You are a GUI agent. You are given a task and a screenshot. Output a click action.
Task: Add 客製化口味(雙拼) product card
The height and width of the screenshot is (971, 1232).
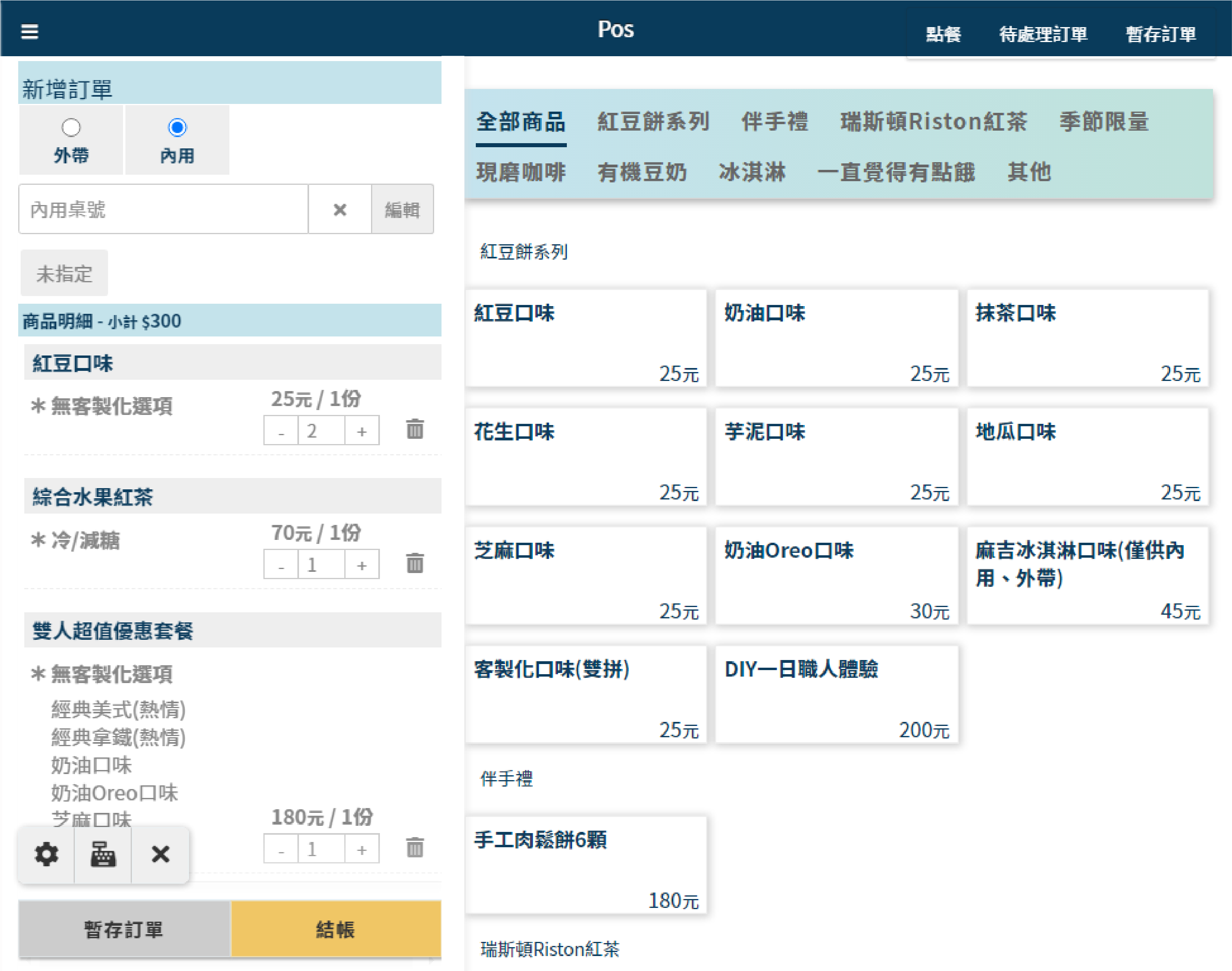[x=586, y=695]
